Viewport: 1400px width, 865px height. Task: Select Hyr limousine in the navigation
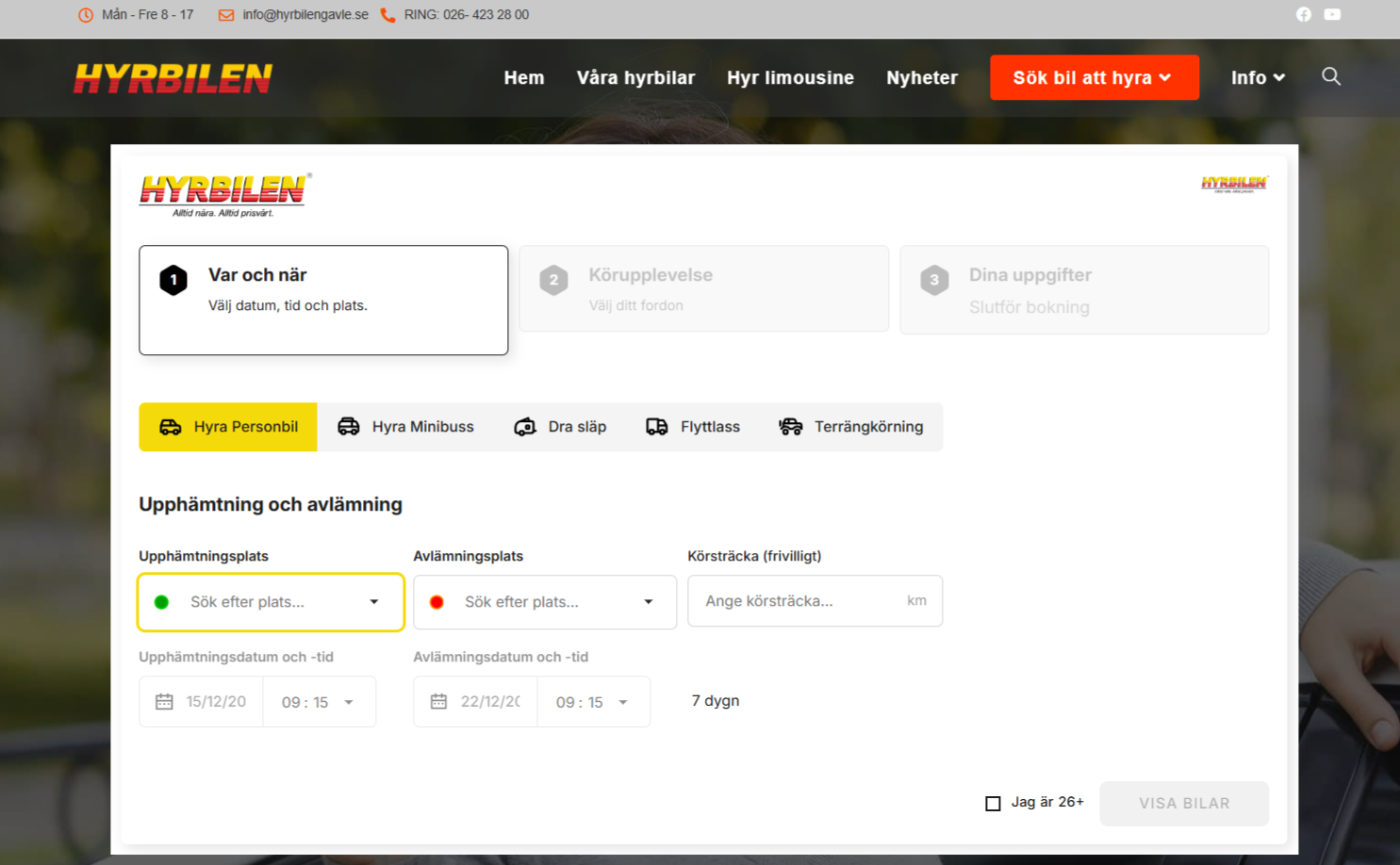tap(790, 77)
